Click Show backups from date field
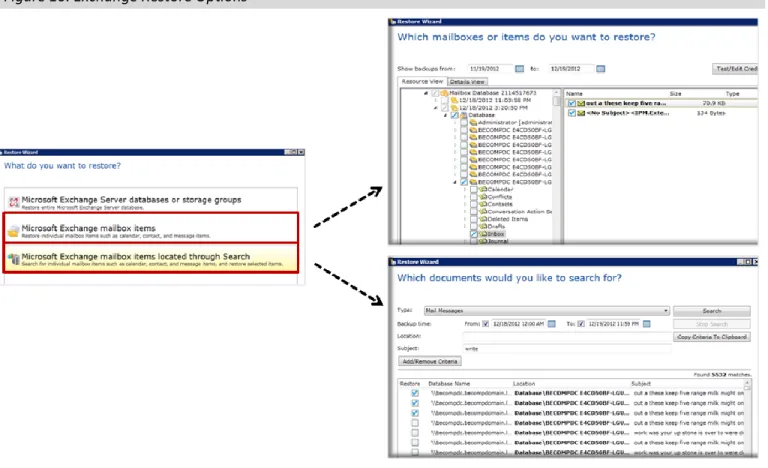 [490, 69]
